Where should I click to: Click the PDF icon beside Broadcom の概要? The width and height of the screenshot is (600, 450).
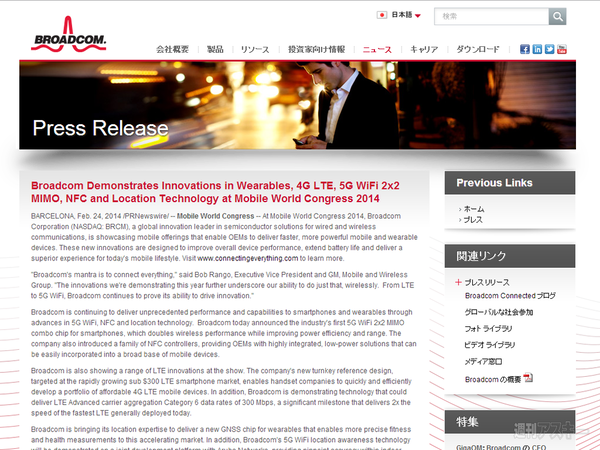coord(528,378)
